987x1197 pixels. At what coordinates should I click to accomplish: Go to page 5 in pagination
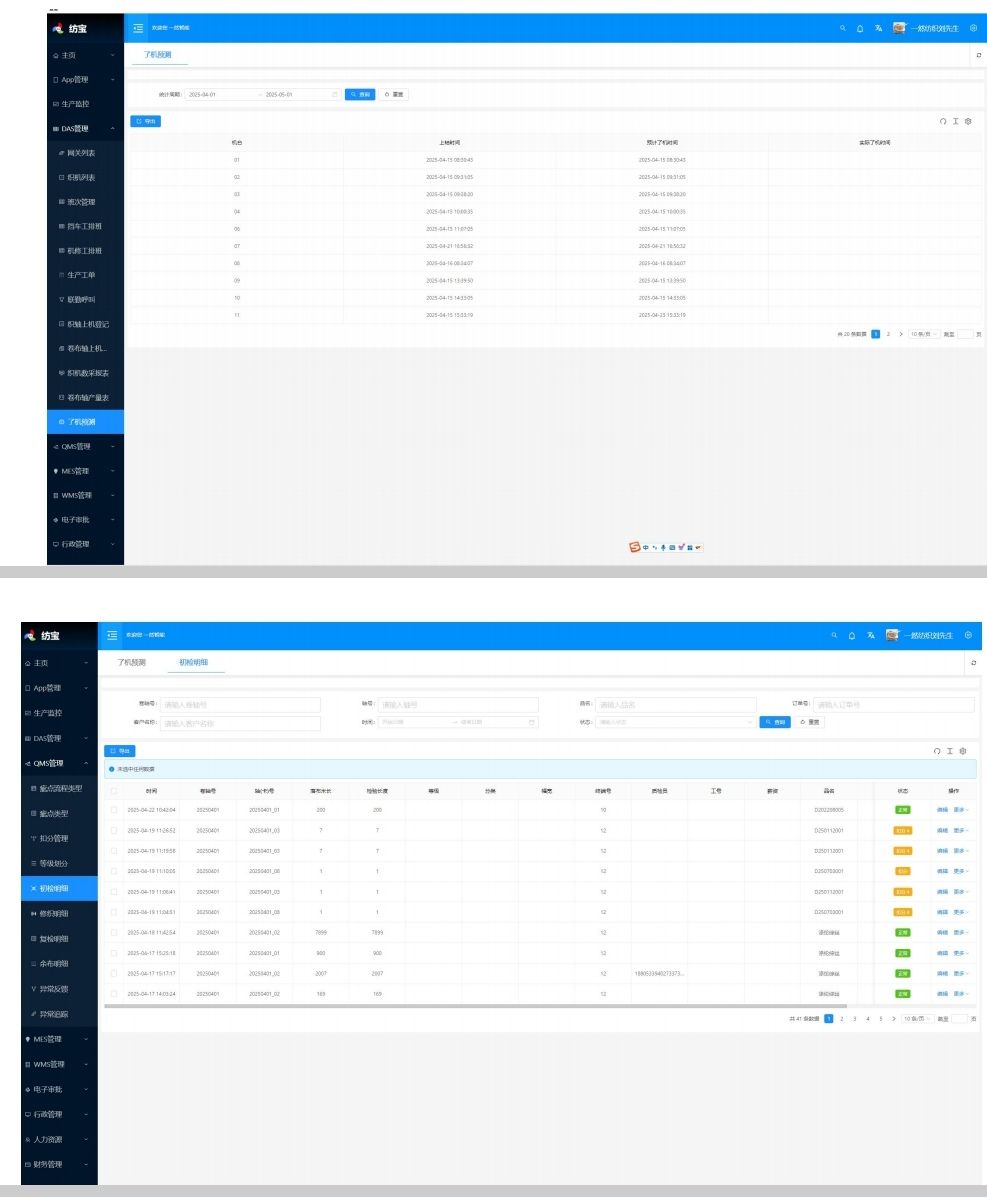[x=881, y=1018]
